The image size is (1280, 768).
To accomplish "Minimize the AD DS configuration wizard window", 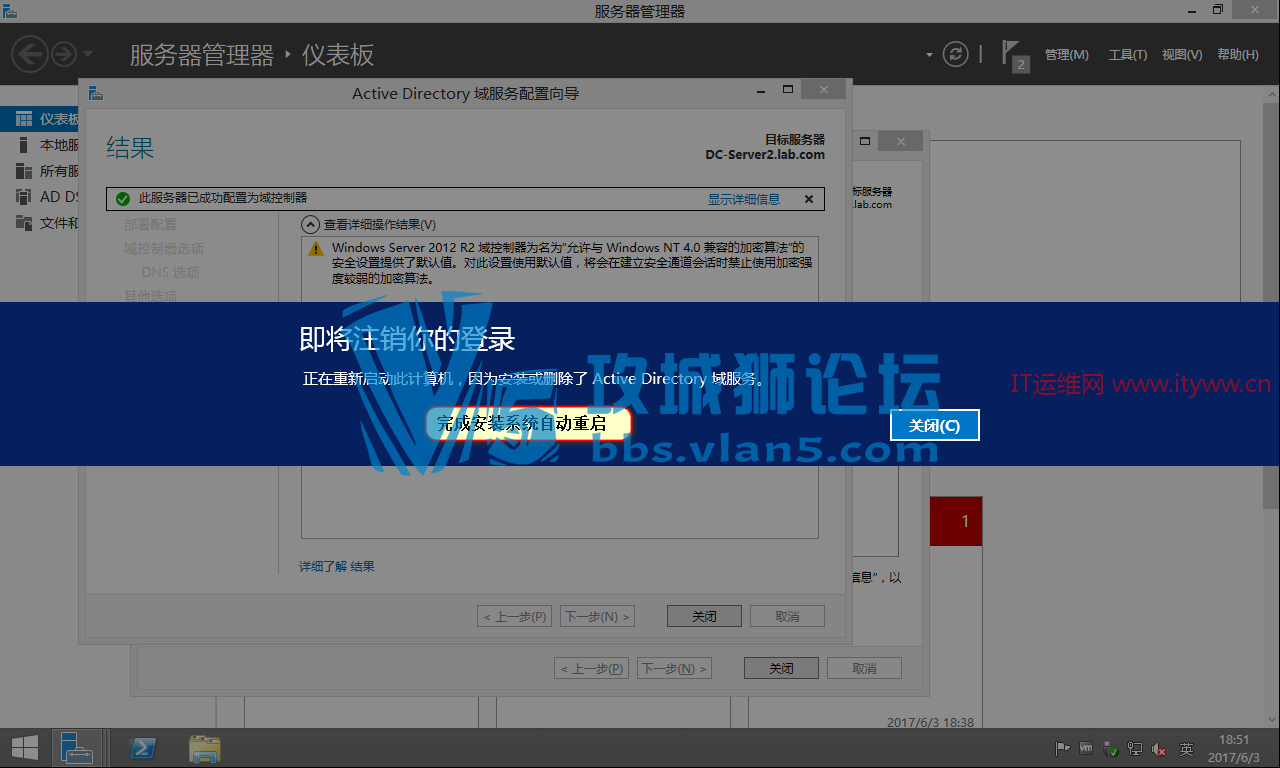I will pyautogui.click(x=760, y=91).
